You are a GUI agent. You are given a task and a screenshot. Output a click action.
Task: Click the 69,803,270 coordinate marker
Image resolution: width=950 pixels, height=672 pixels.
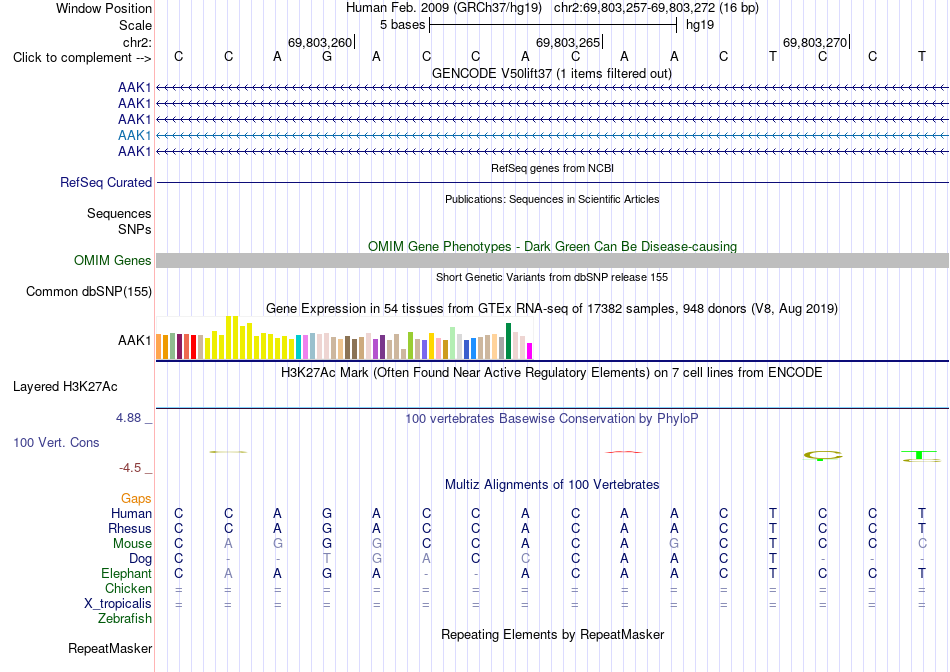point(815,42)
